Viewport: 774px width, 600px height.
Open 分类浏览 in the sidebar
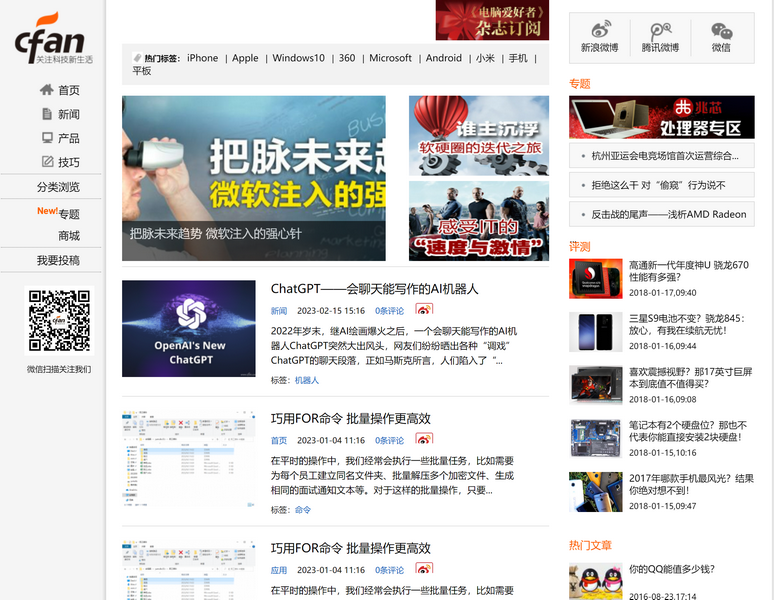click(58, 187)
